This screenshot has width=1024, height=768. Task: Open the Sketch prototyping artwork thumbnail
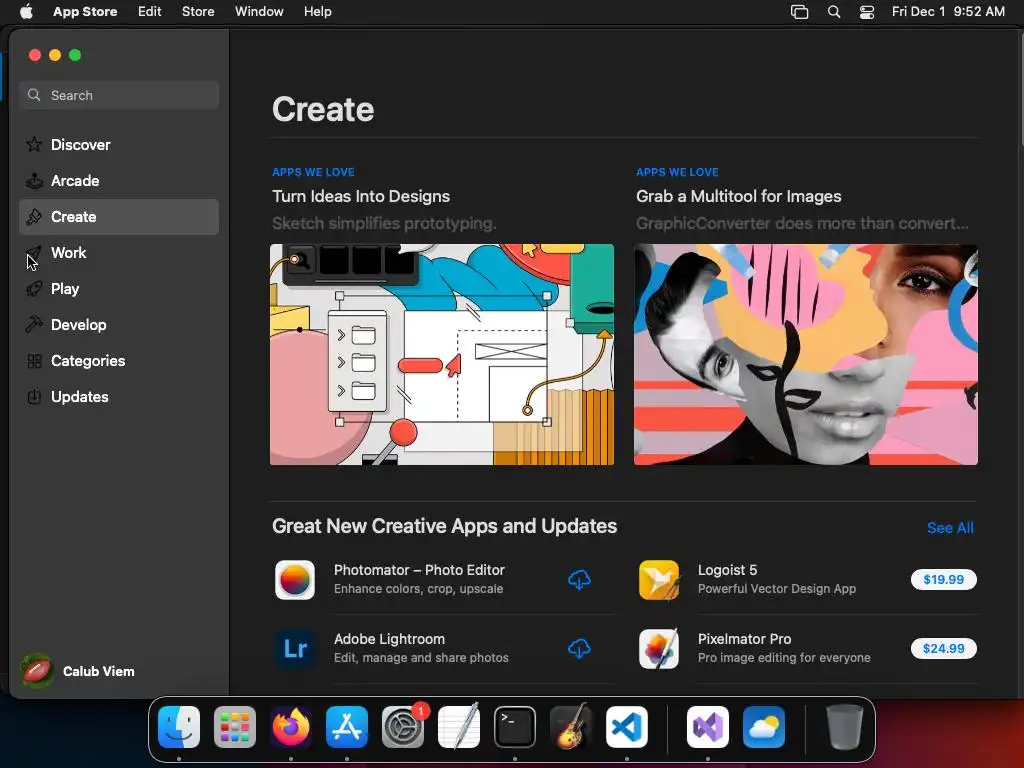click(x=442, y=355)
